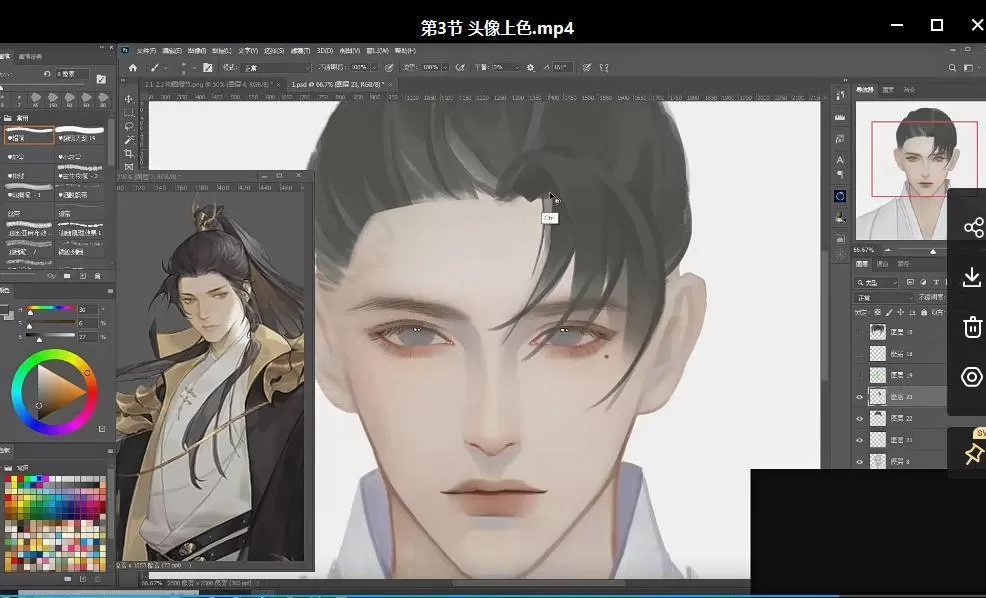
Task: Toggle visibility of layer 22
Action: pyautogui.click(x=859, y=418)
